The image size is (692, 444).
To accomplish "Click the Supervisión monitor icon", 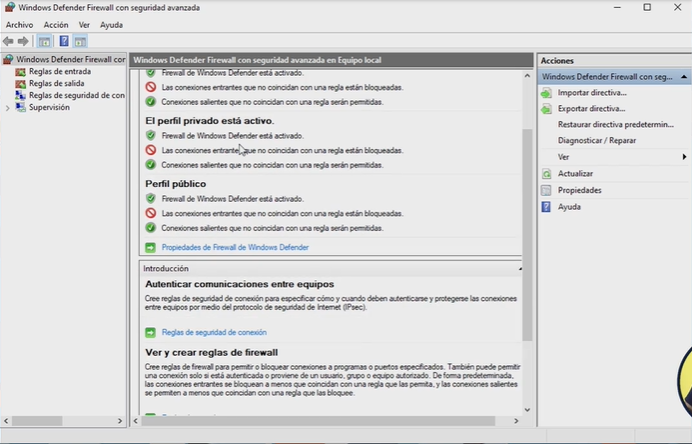I will coord(20,107).
